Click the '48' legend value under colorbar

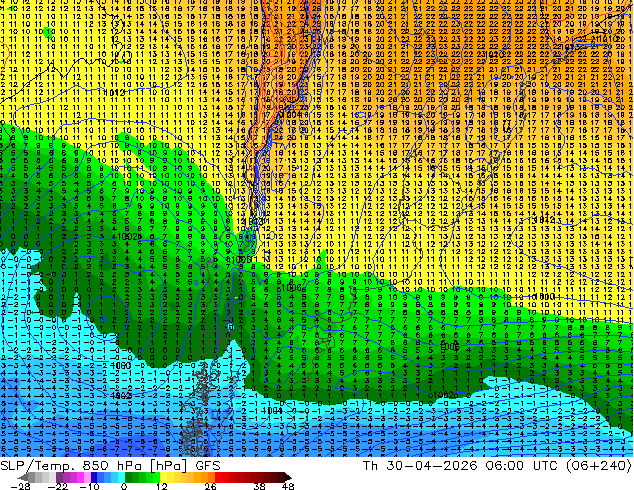click(x=288, y=486)
